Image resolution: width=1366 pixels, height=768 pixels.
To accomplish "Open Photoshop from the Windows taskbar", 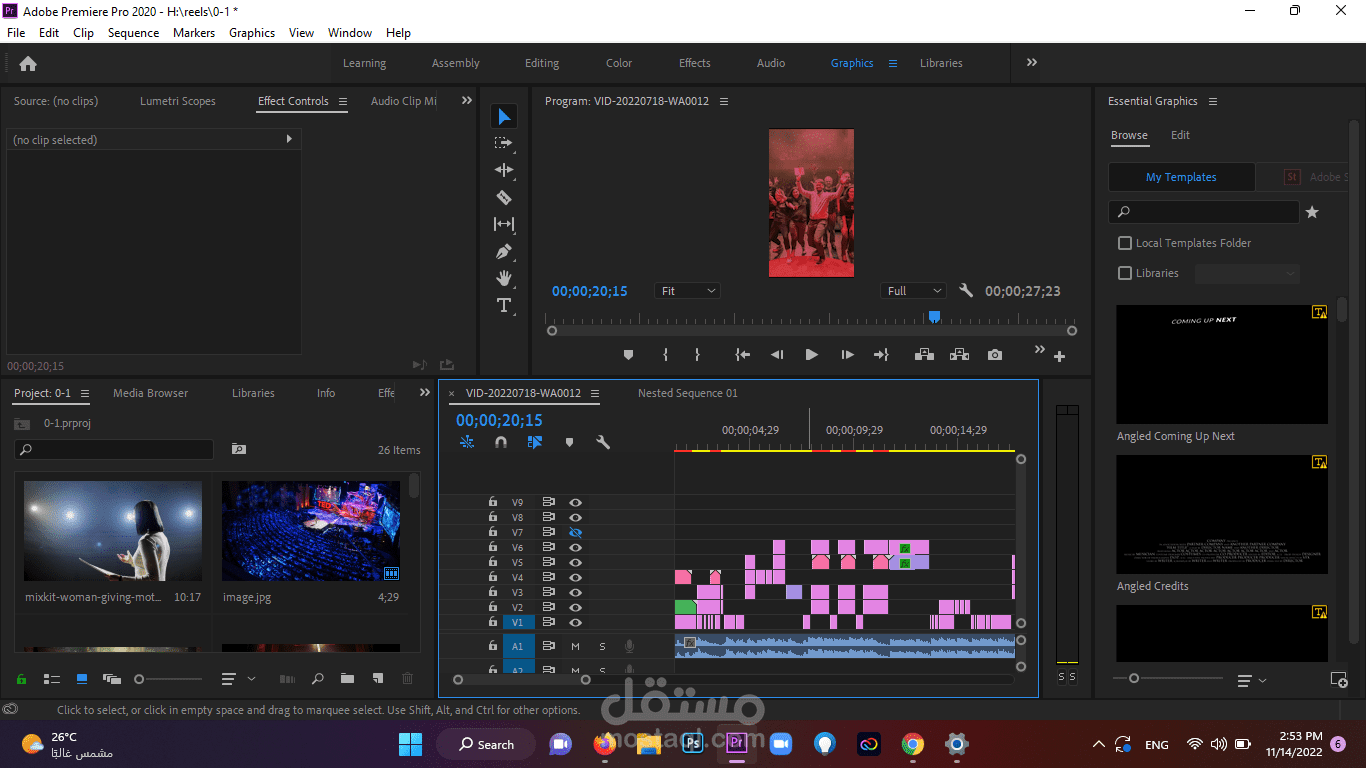I will (692, 744).
